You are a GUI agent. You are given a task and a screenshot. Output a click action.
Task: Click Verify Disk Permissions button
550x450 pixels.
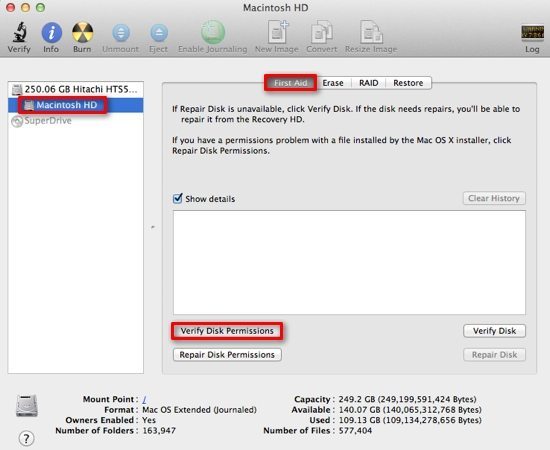point(227,331)
